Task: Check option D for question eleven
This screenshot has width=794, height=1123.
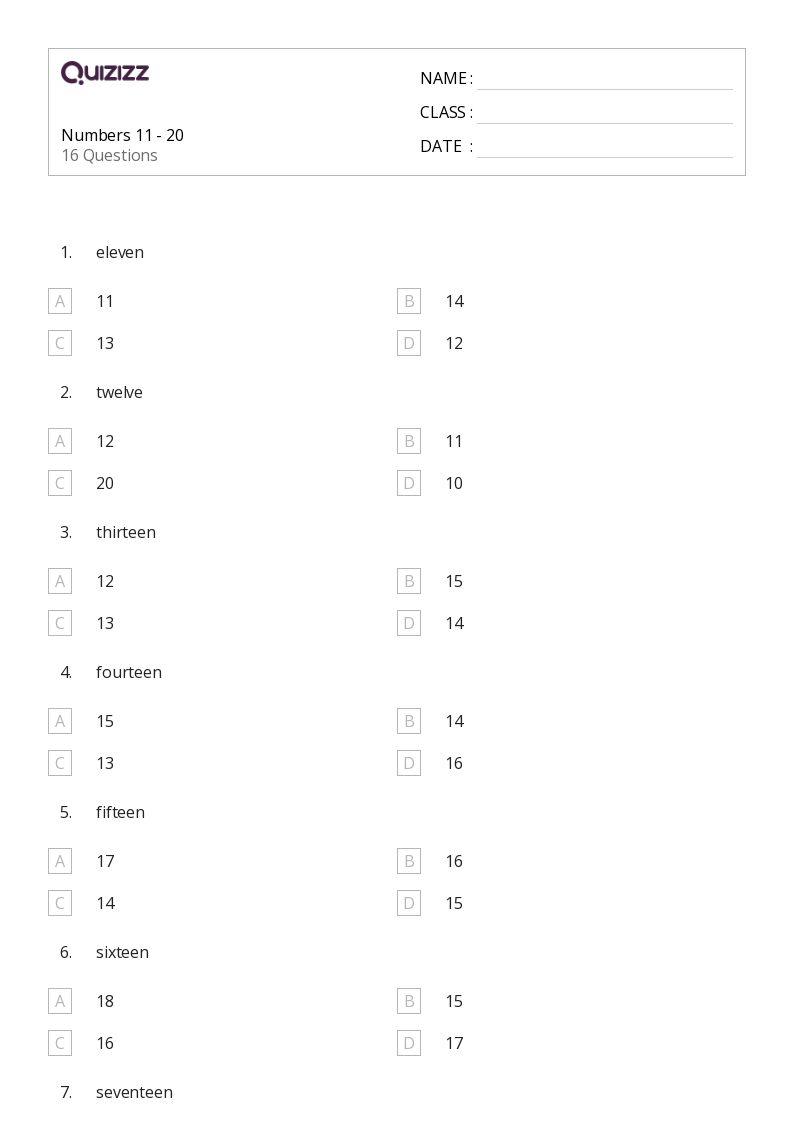Action: point(409,343)
